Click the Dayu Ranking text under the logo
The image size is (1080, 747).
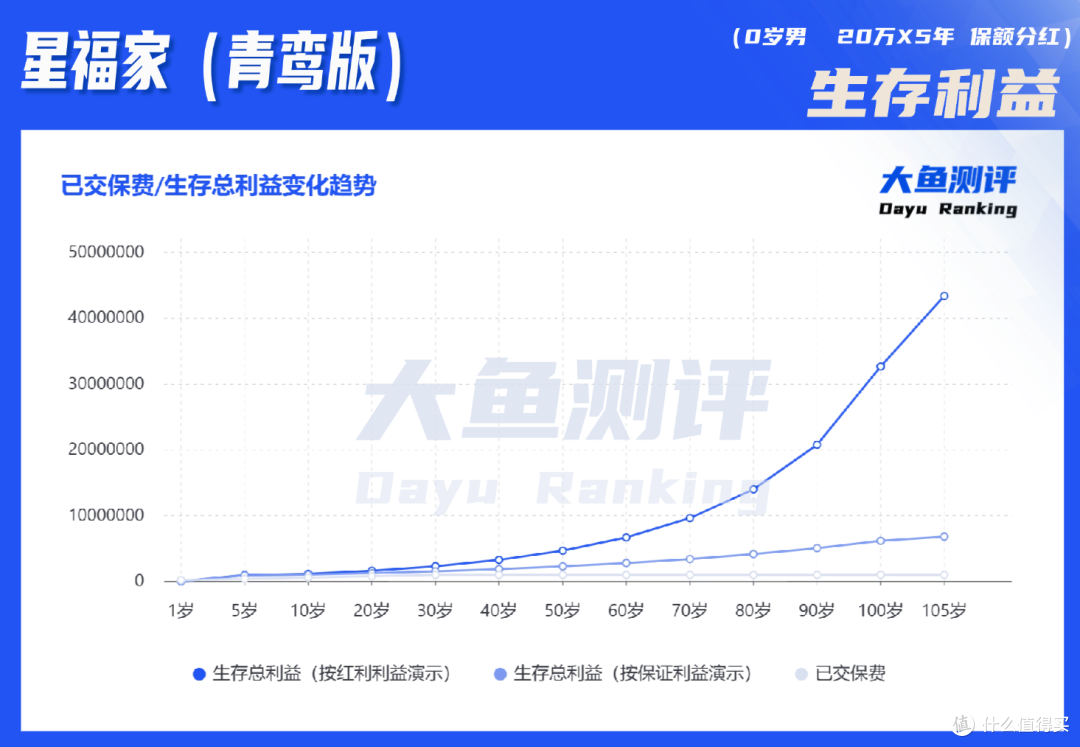pyautogui.click(x=948, y=209)
